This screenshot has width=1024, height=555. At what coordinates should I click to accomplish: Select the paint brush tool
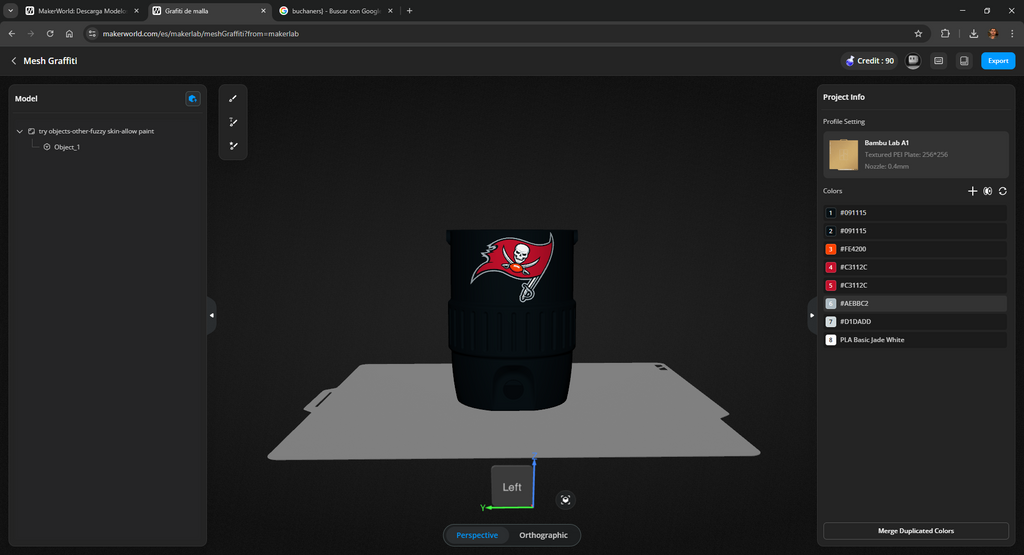(x=232, y=99)
